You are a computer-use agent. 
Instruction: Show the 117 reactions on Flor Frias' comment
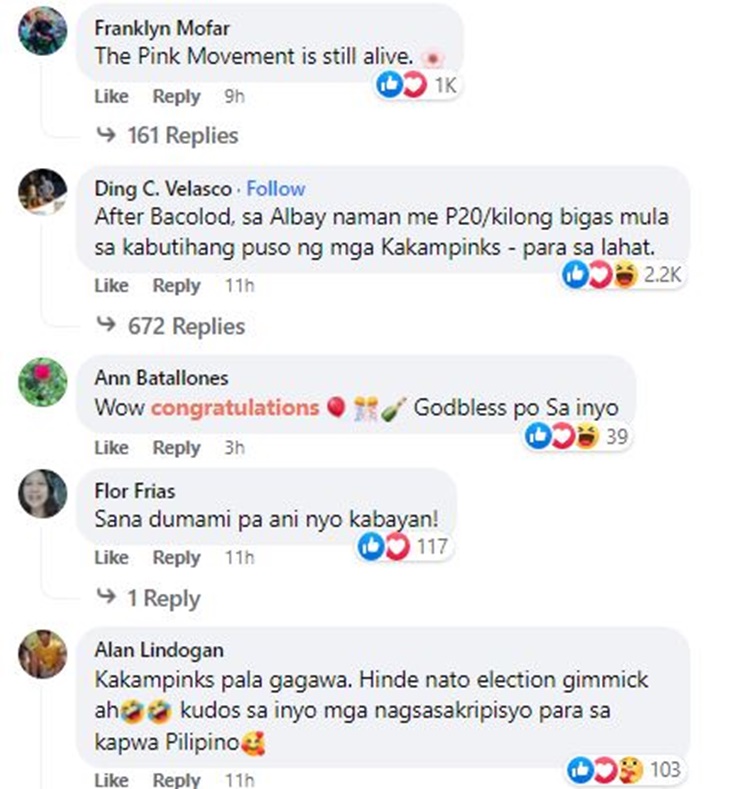[403, 546]
